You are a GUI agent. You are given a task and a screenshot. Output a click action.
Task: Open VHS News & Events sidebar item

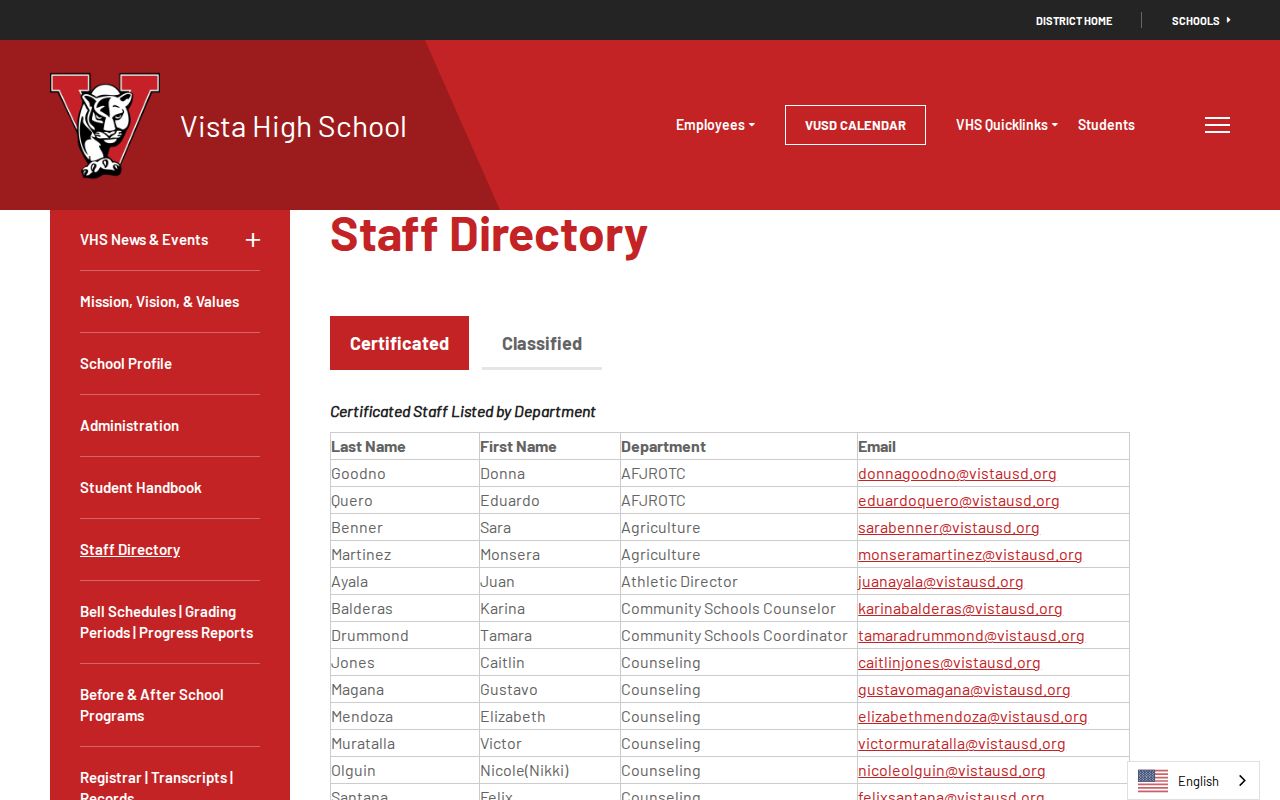point(144,240)
